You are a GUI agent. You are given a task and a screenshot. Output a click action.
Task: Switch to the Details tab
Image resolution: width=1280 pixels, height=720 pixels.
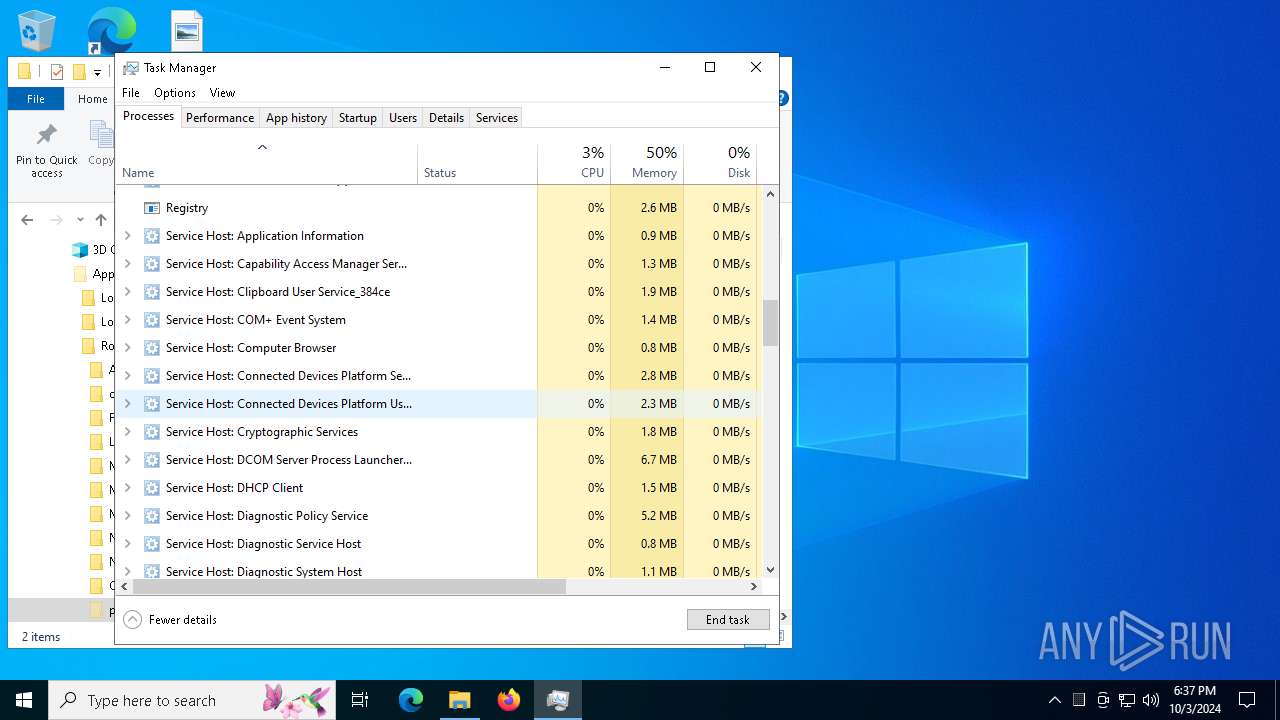coord(446,118)
